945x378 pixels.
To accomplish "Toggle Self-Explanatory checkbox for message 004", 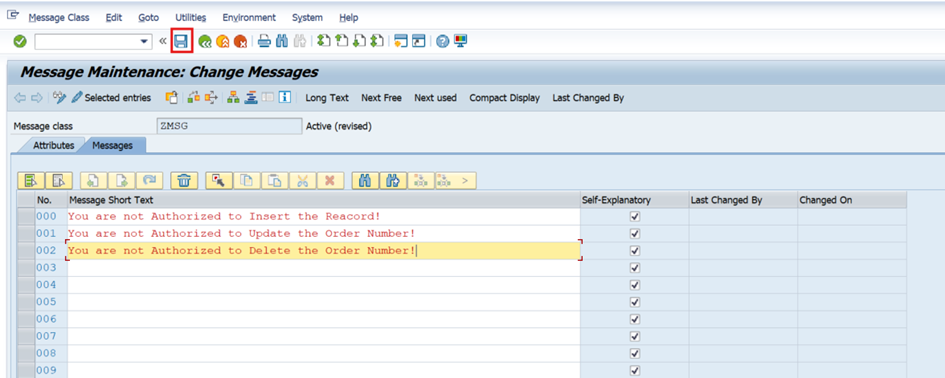I will (x=634, y=285).
